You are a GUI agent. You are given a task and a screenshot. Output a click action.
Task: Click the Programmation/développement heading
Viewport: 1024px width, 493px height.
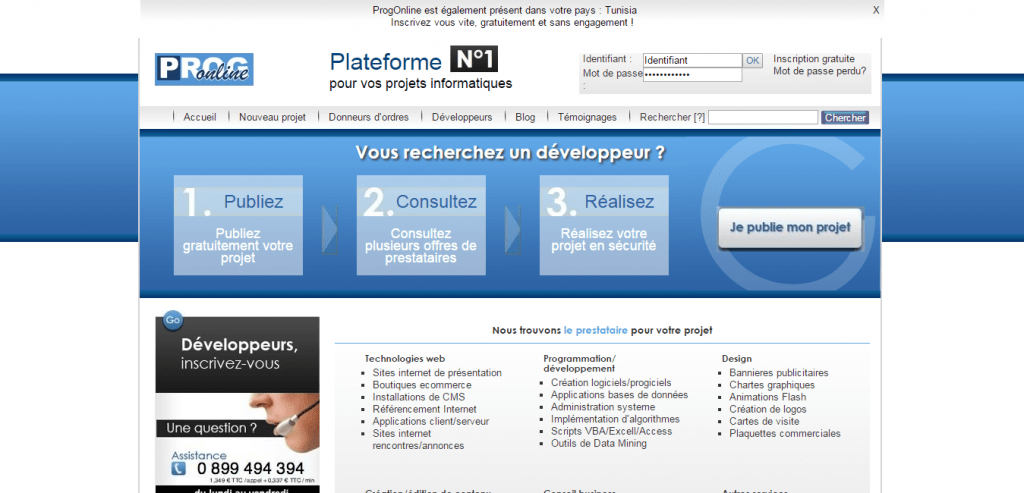coord(579,364)
